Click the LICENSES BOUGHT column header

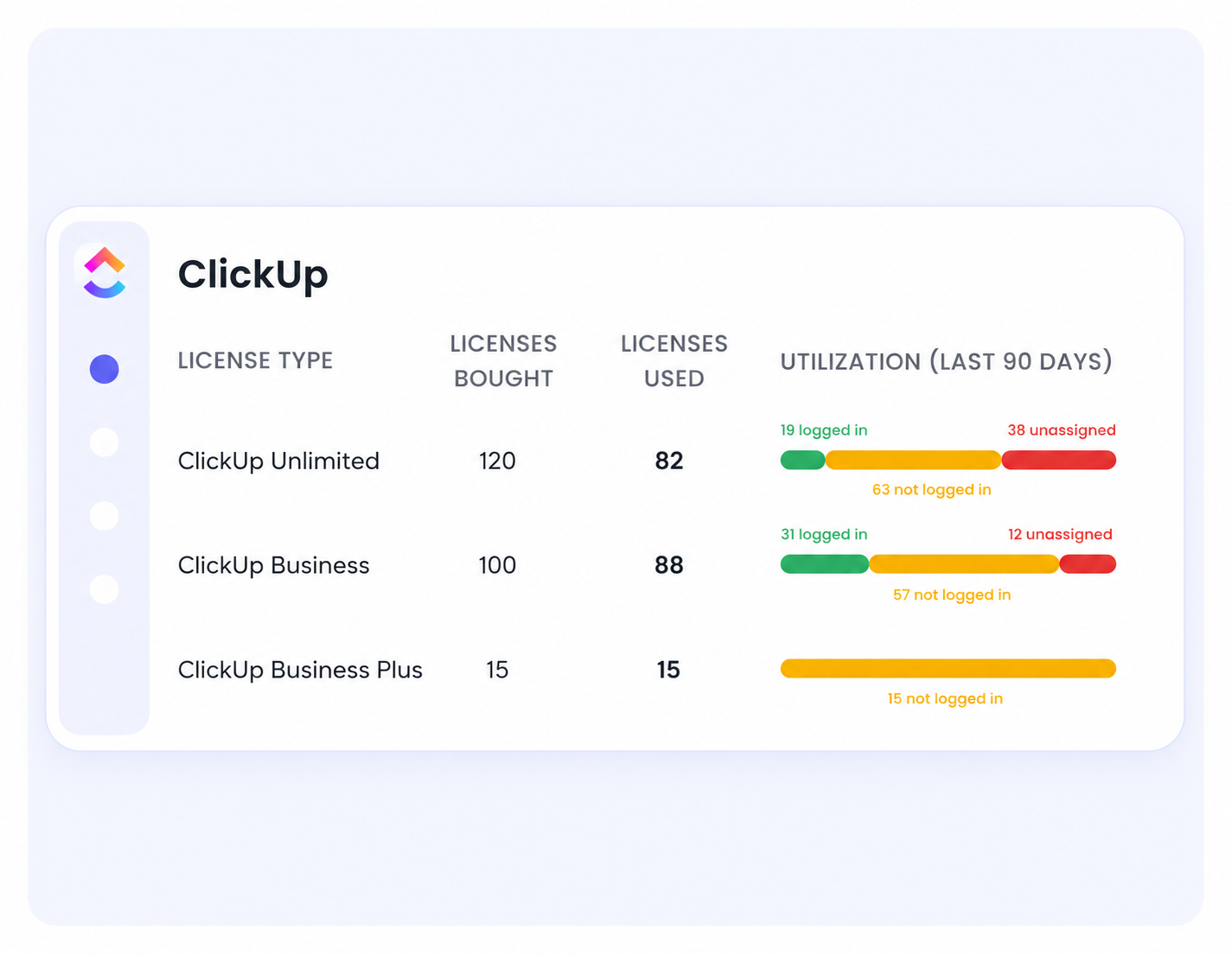[503, 361]
